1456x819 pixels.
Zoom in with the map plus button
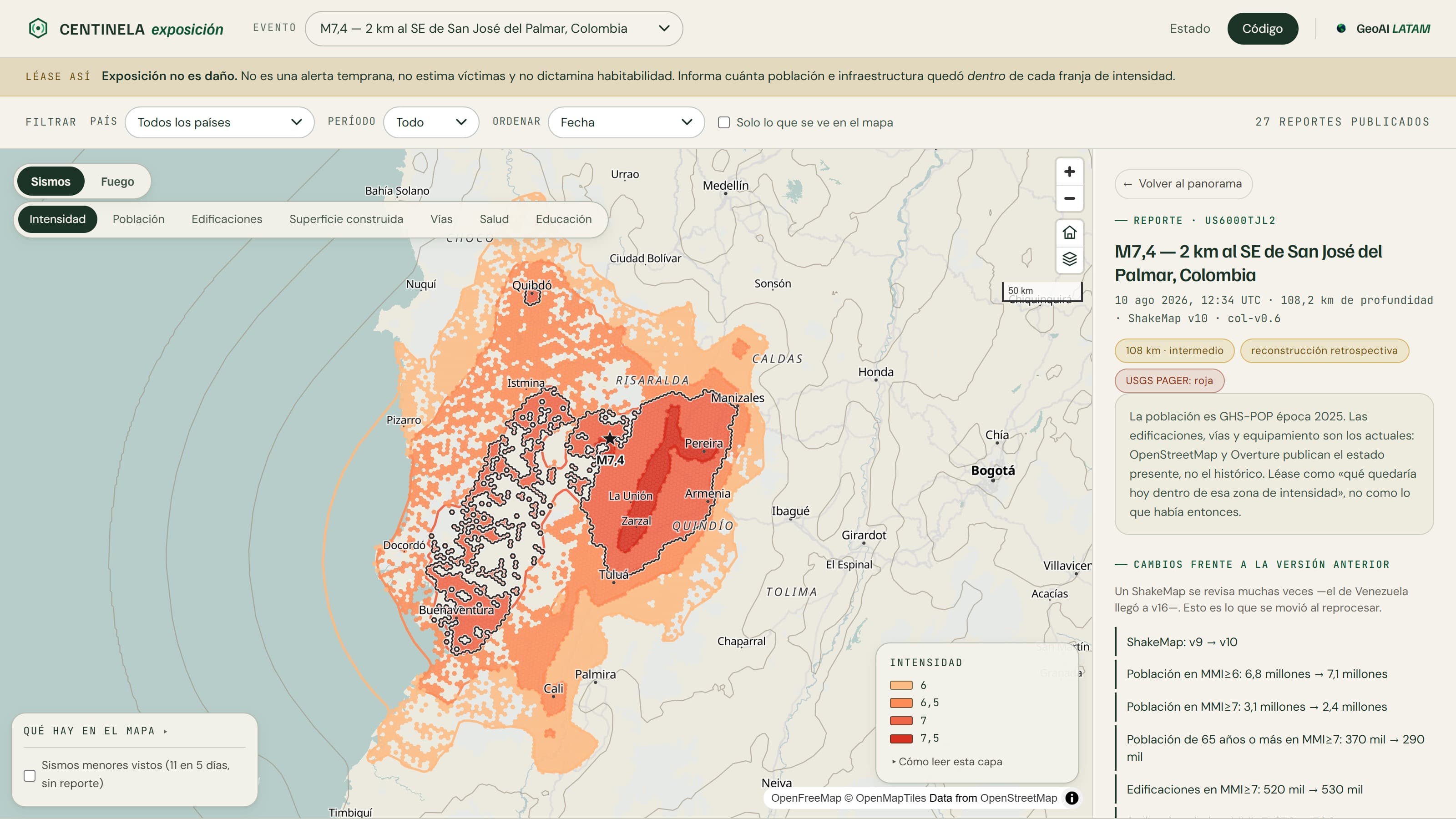[1069, 172]
